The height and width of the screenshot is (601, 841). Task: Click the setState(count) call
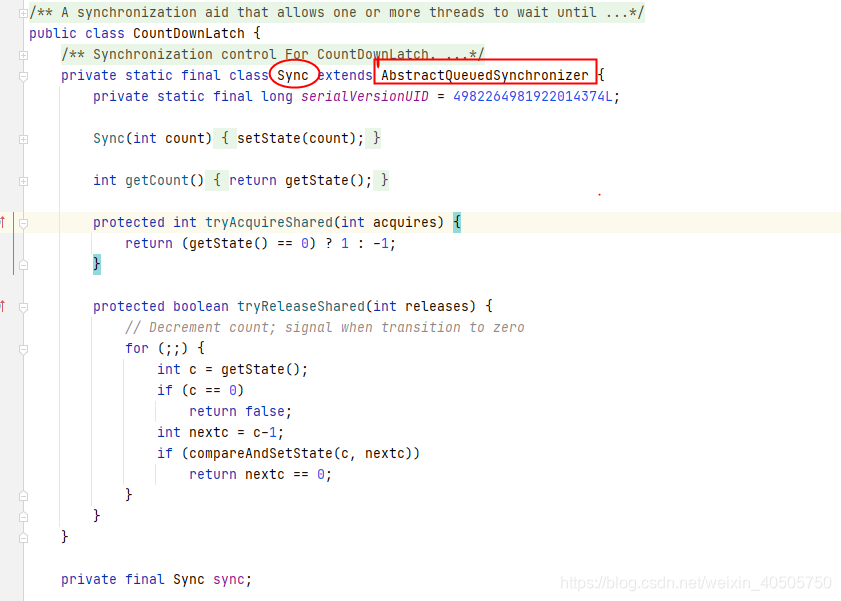coord(300,138)
